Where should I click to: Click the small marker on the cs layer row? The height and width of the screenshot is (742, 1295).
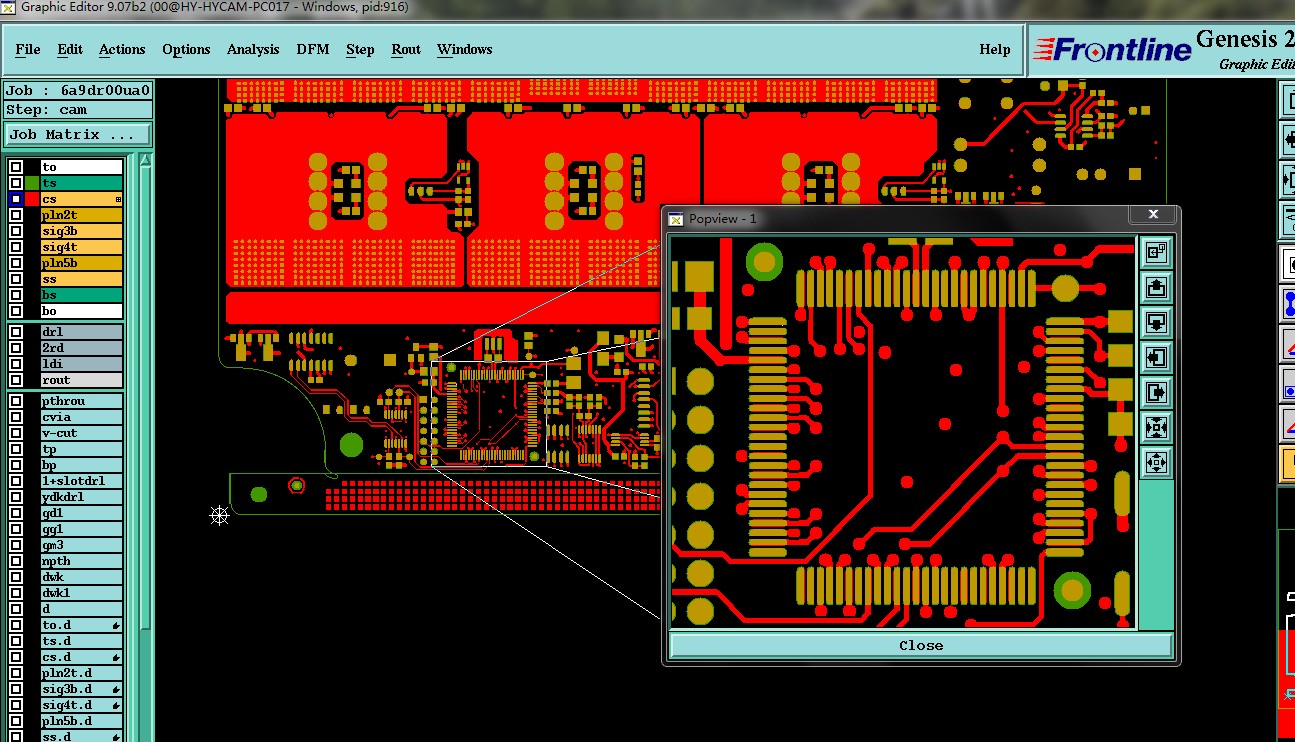click(x=118, y=200)
